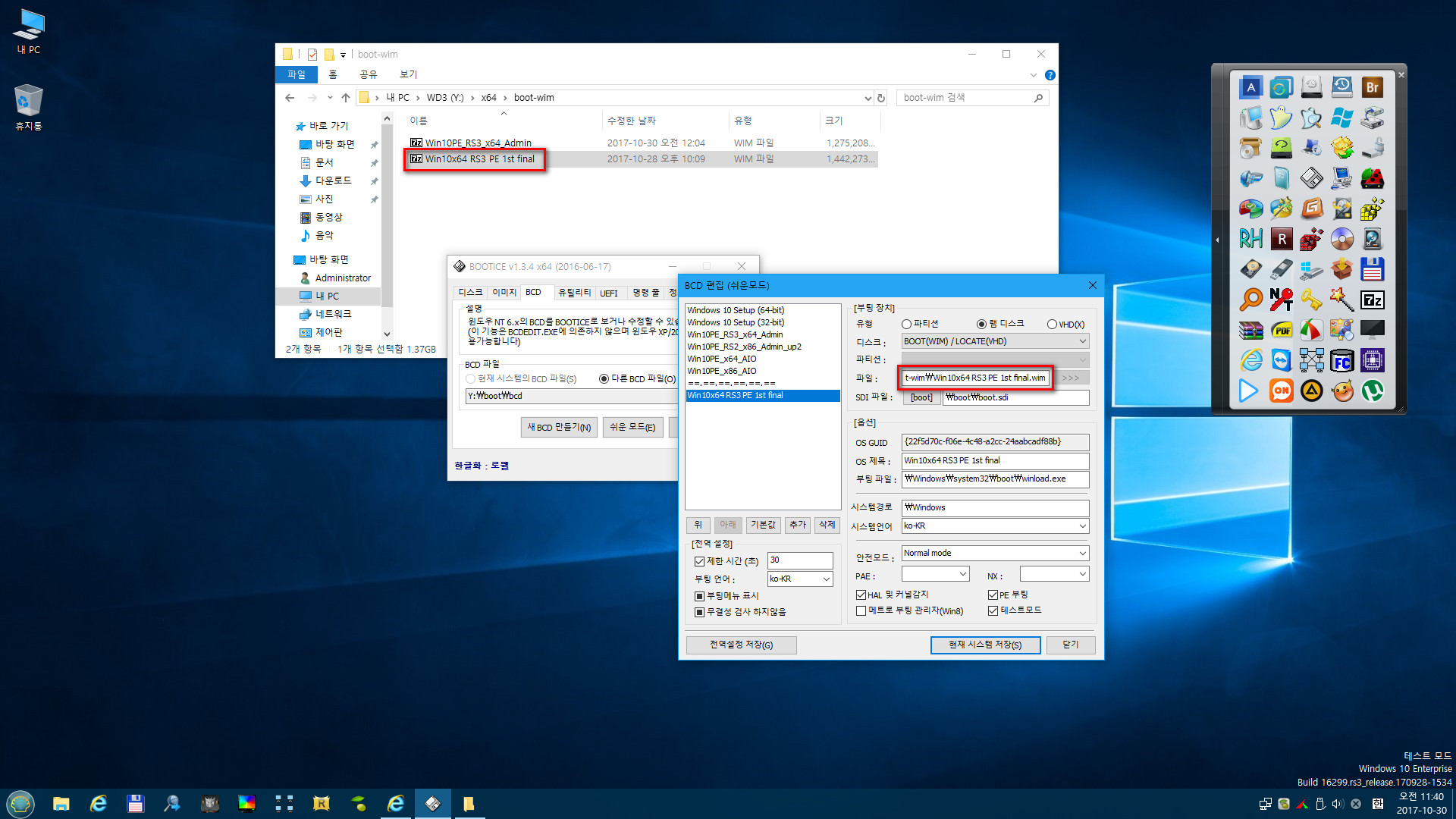This screenshot has height=819, width=1456.
Task: Open the BOOTICE diamond floppy dock icon
Action: coord(1311,178)
